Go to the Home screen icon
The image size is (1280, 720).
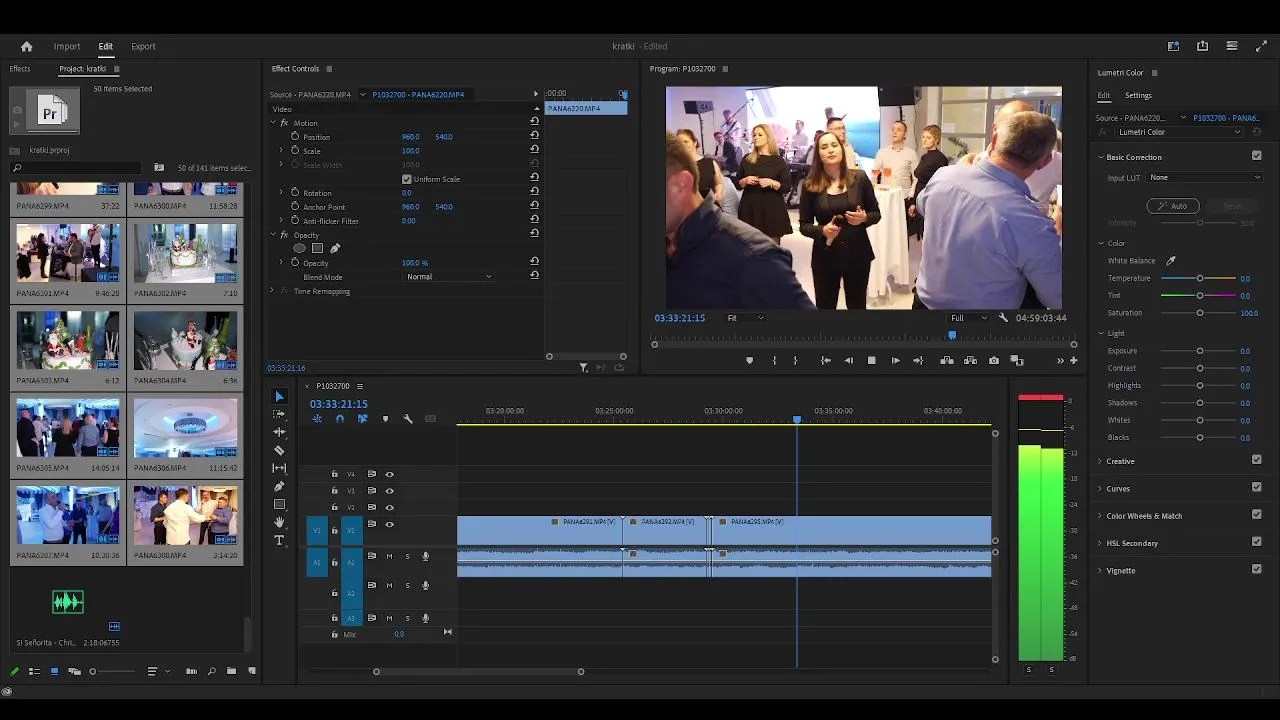tap(27, 46)
